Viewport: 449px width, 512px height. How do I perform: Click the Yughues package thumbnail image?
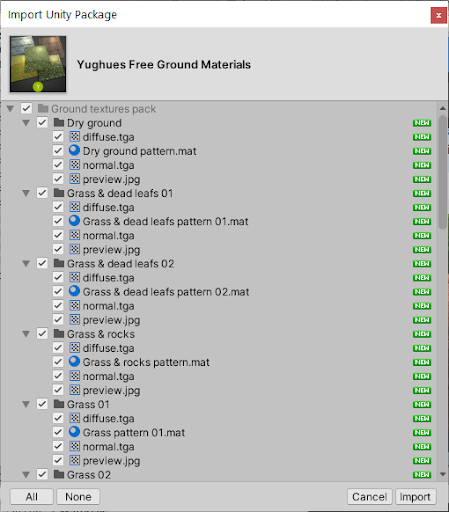(x=38, y=64)
